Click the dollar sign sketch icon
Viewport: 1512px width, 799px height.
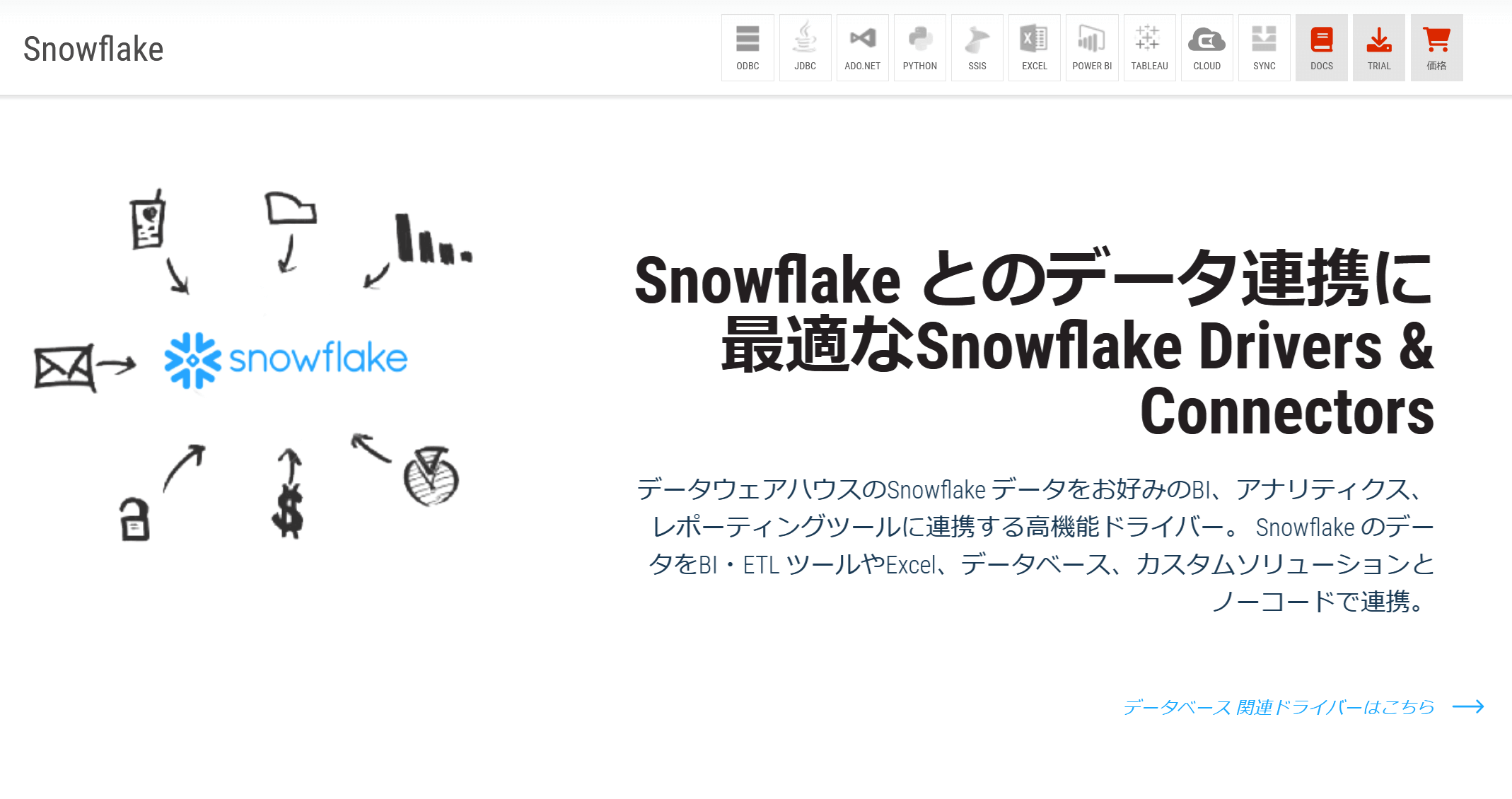pyautogui.click(x=288, y=511)
